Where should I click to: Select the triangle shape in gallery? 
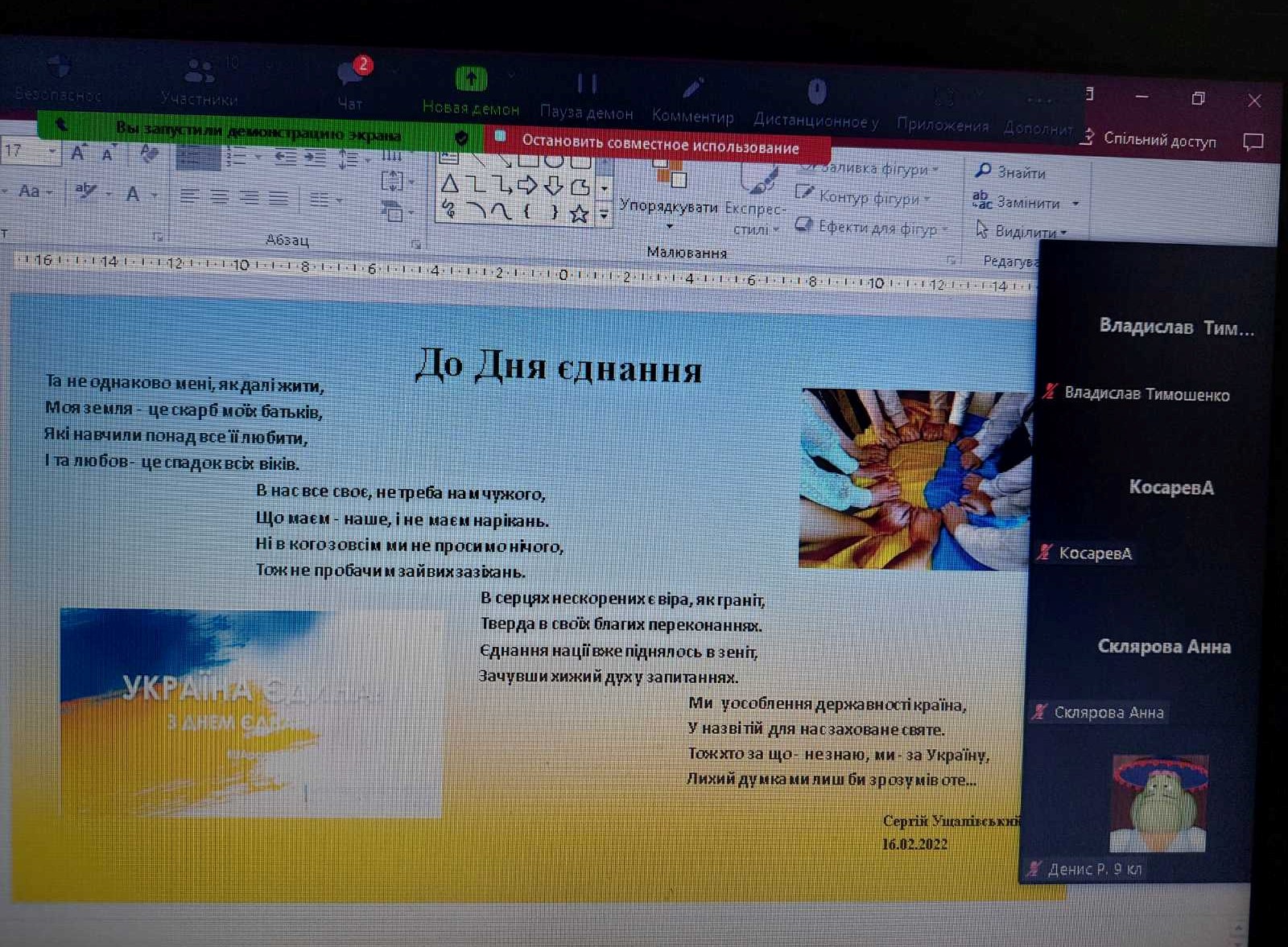[450, 184]
